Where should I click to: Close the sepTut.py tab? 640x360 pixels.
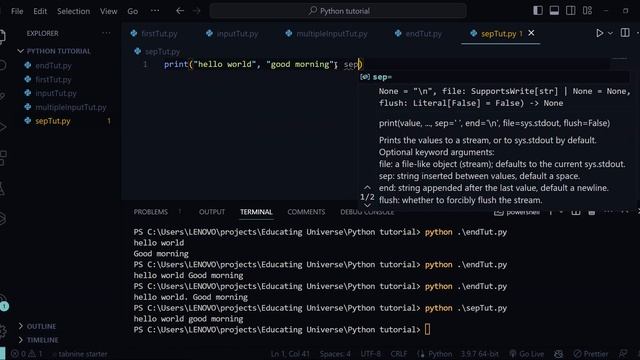(x=531, y=33)
